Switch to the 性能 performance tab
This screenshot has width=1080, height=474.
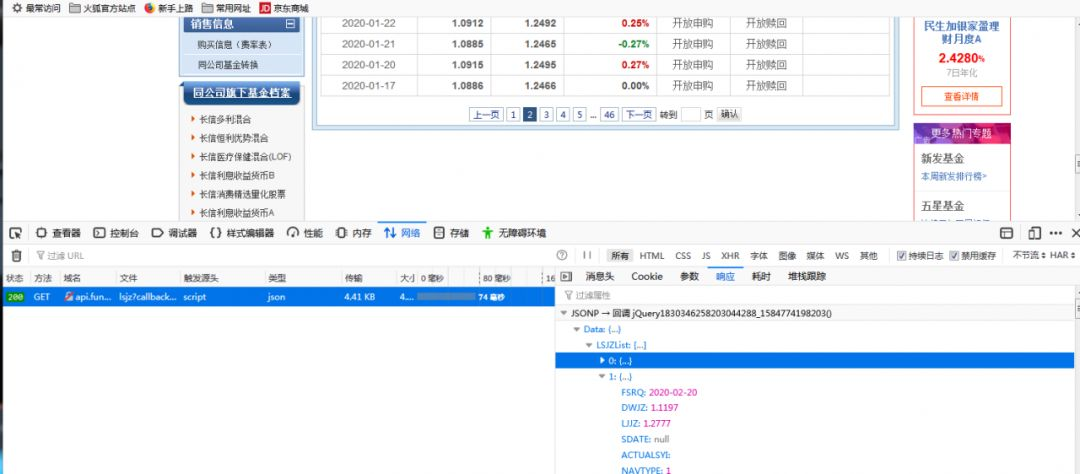(305, 233)
